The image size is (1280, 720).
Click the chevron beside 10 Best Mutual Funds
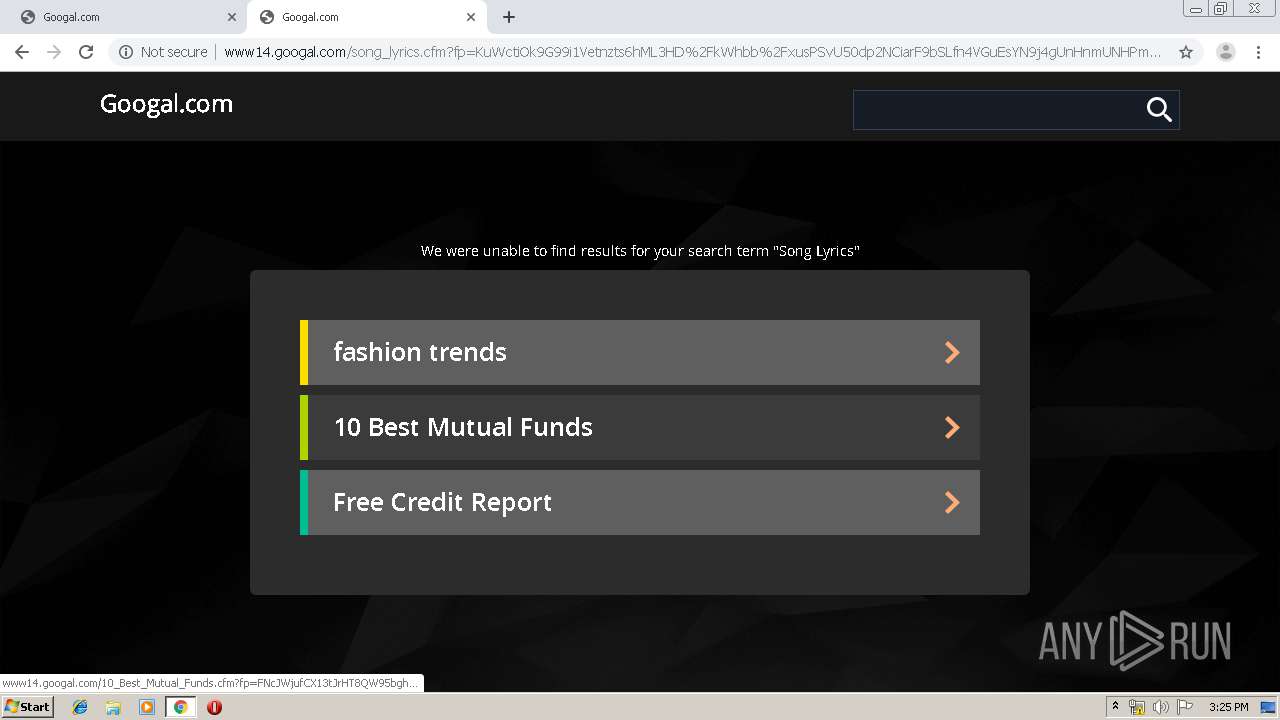(x=952, y=427)
